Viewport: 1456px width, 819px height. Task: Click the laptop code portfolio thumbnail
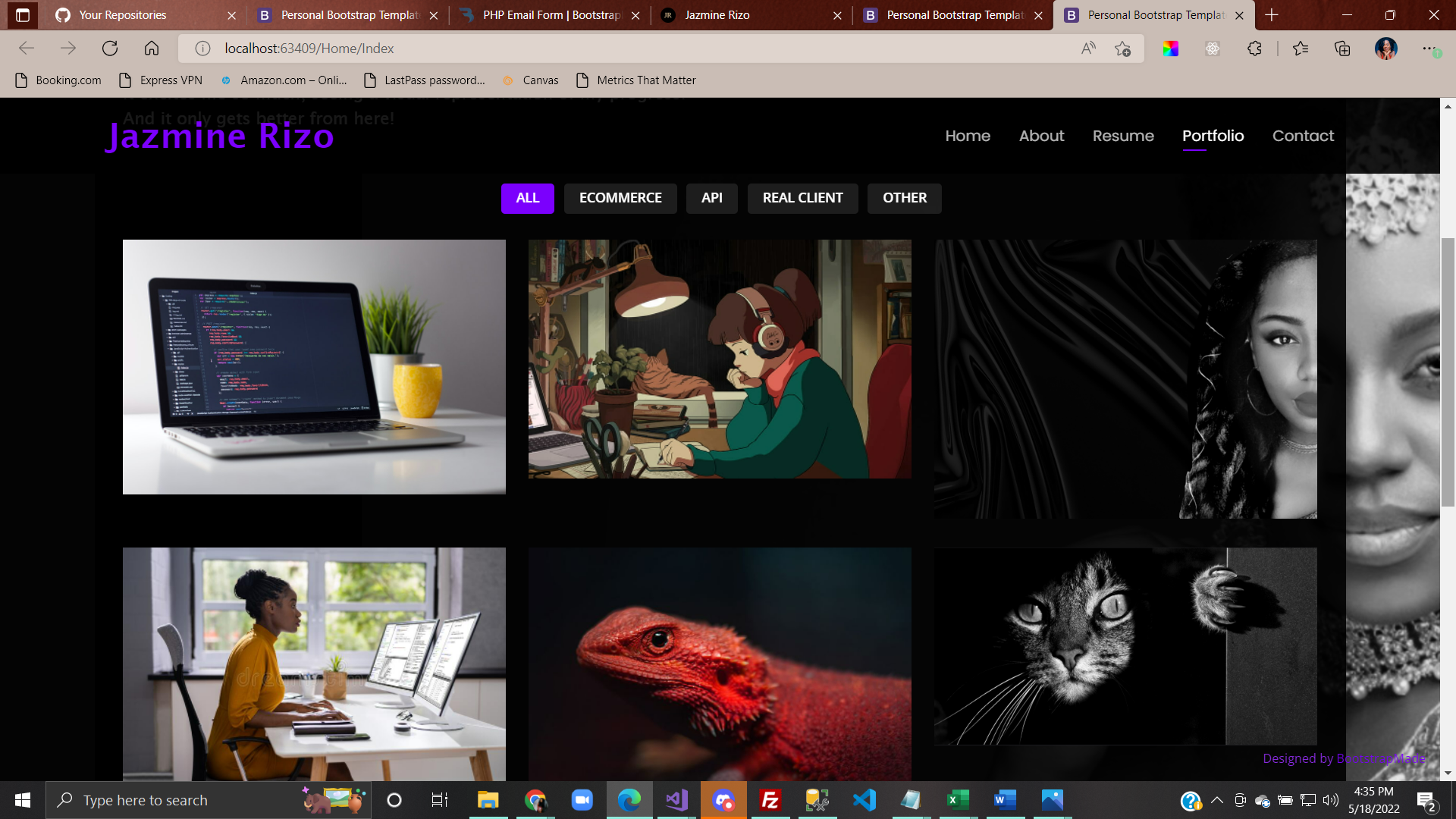point(314,367)
